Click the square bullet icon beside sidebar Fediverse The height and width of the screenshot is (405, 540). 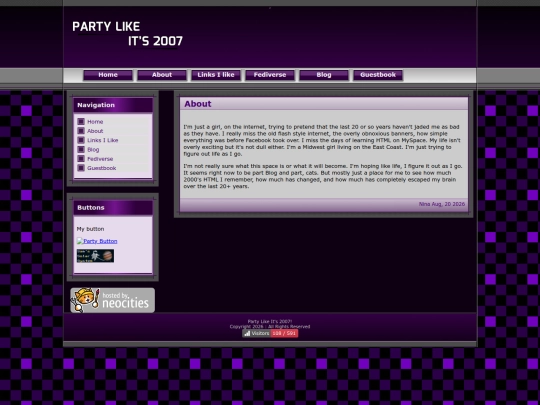pos(81,159)
